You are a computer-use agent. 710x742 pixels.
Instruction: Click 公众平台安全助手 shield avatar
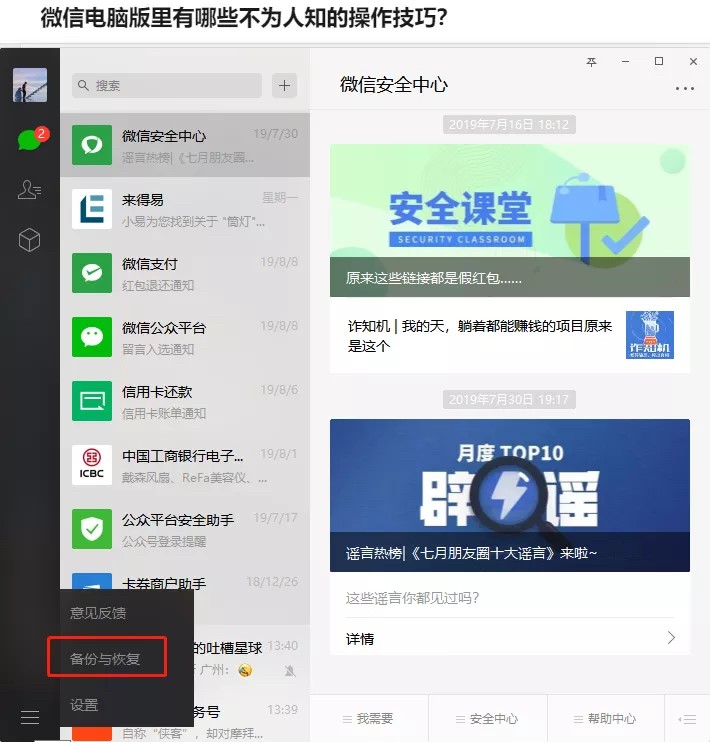click(x=92, y=529)
